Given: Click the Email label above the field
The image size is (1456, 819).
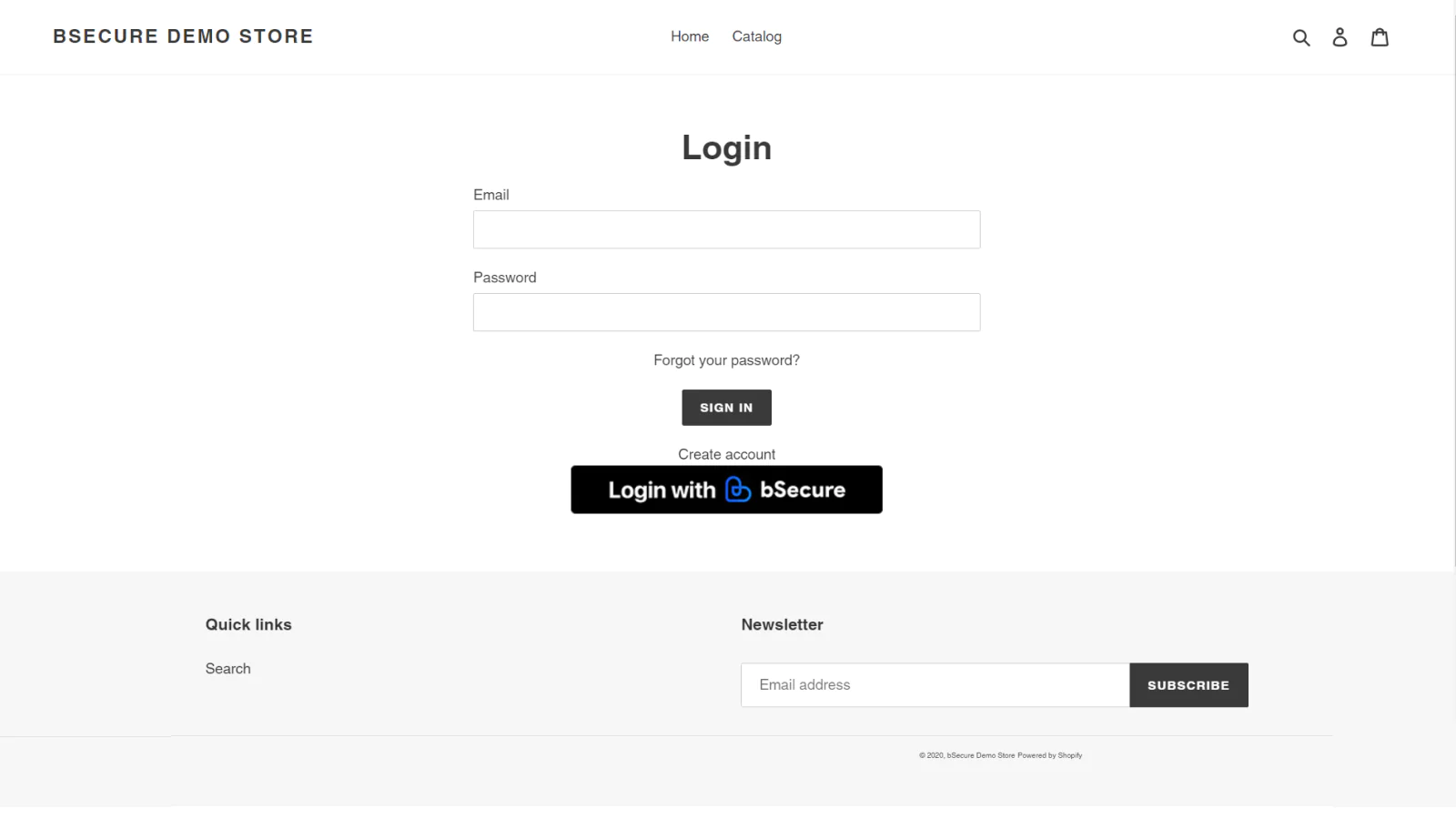Looking at the screenshot, I should [490, 195].
